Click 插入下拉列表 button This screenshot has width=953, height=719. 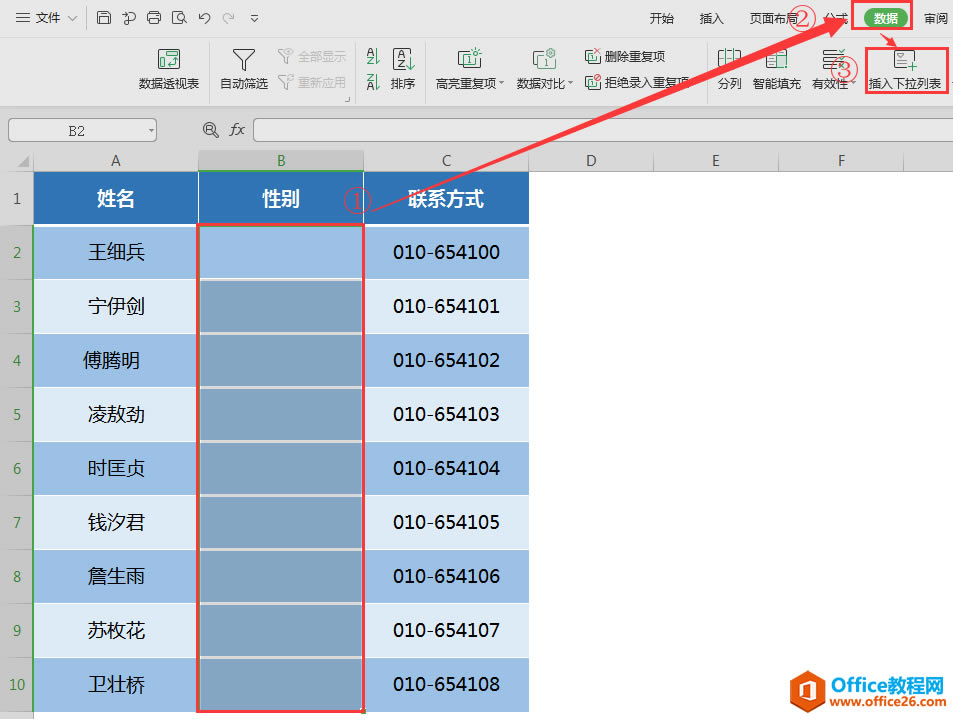tap(905, 70)
